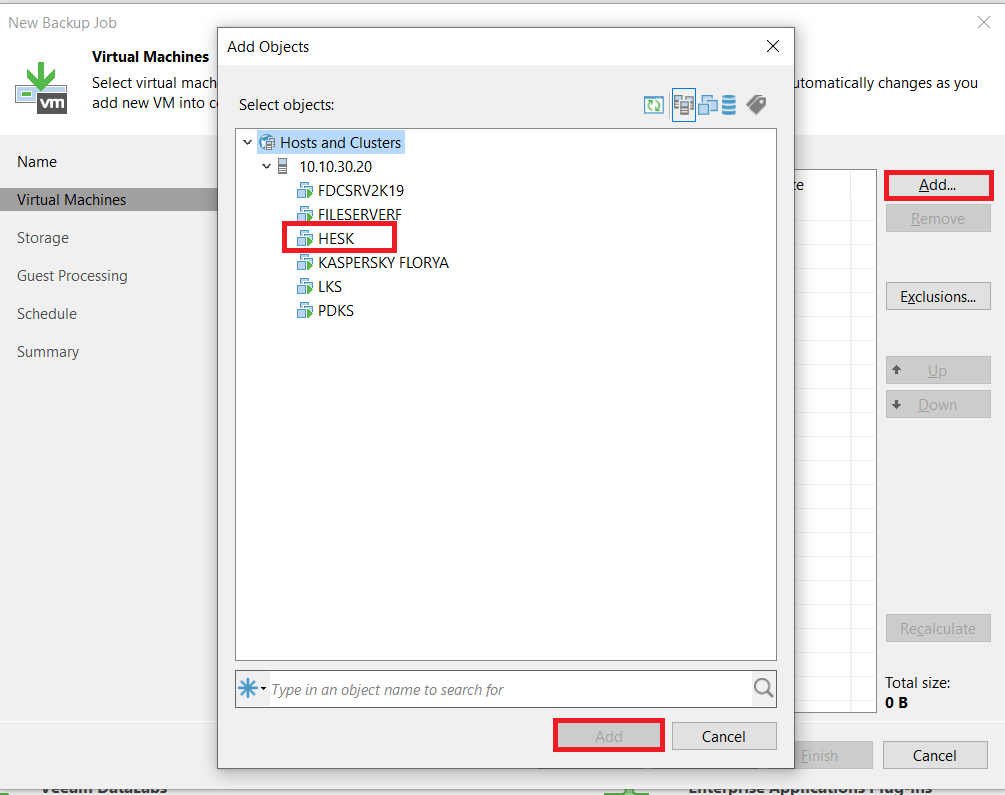The image size is (1005, 795).
Task: Collapse the Hosts and Clusters node
Action: (247, 143)
